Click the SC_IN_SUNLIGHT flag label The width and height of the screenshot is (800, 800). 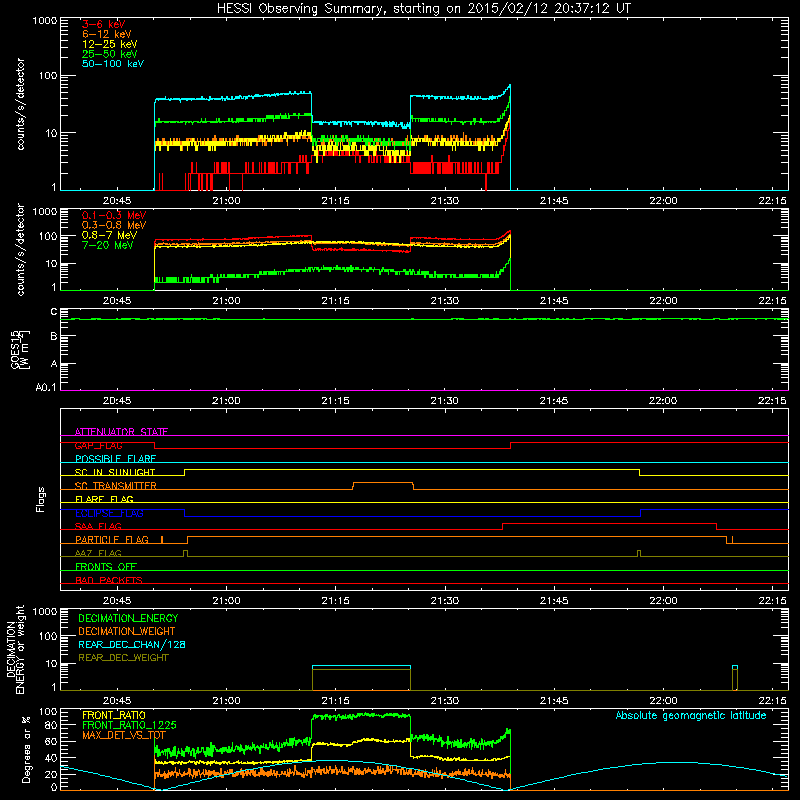coord(115,472)
